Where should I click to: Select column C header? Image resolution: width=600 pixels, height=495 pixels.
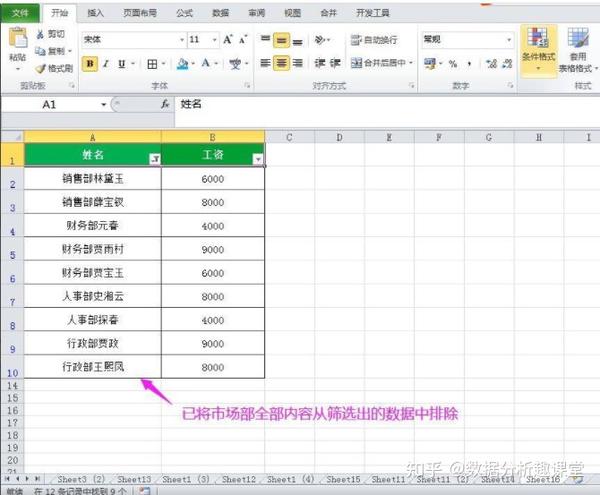pos(289,137)
